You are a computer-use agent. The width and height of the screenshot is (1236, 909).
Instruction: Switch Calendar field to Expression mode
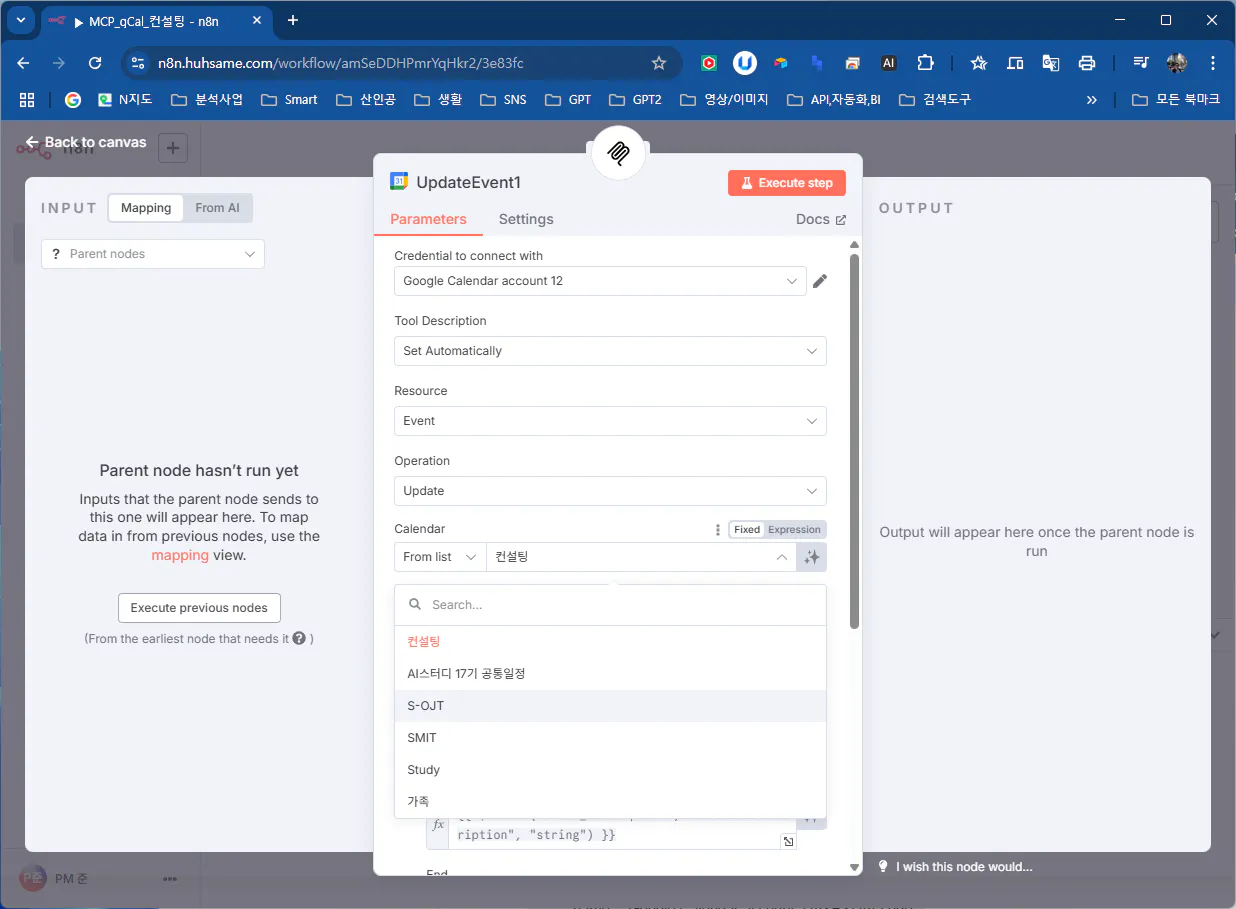pyautogui.click(x=794, y=530)
